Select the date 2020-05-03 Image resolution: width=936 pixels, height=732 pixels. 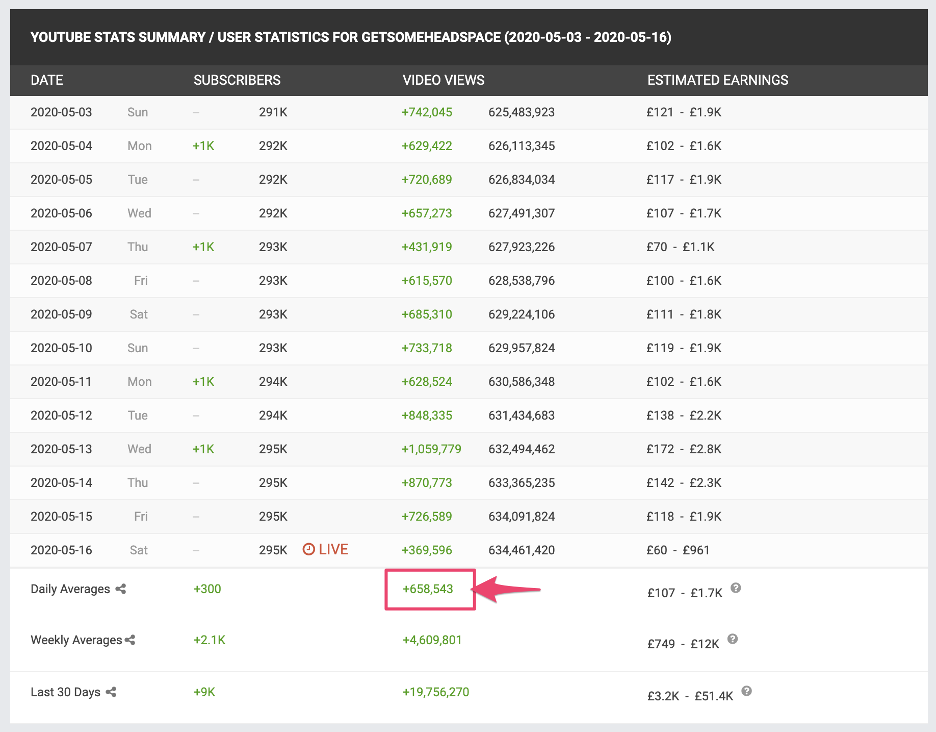[61, 112]
